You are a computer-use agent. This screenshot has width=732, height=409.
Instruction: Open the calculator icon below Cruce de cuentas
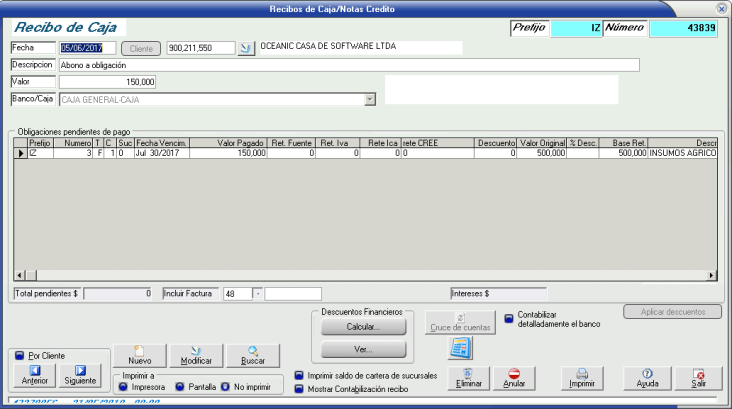(460, 348)
